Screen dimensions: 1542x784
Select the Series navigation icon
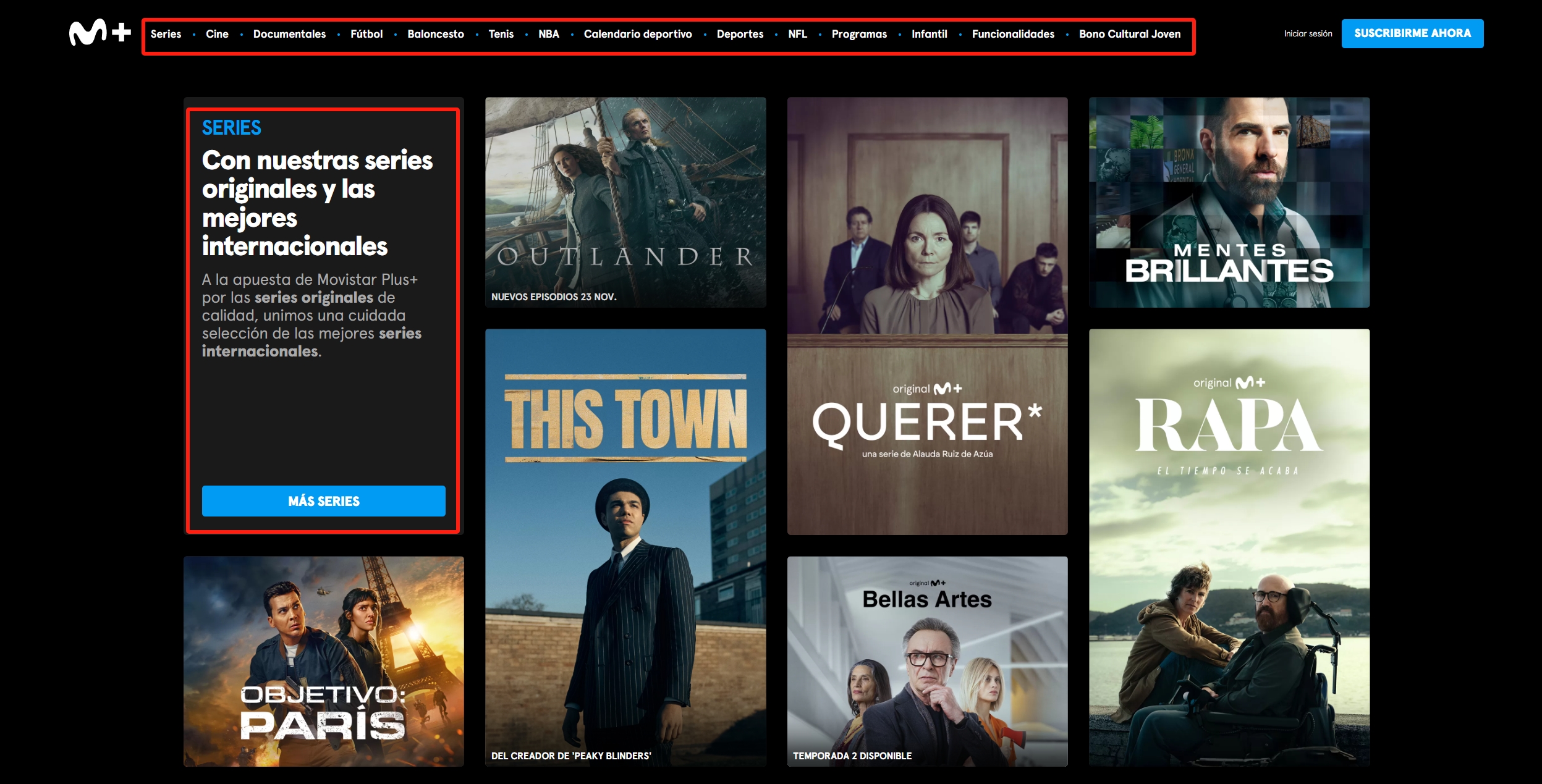point(165,34)
